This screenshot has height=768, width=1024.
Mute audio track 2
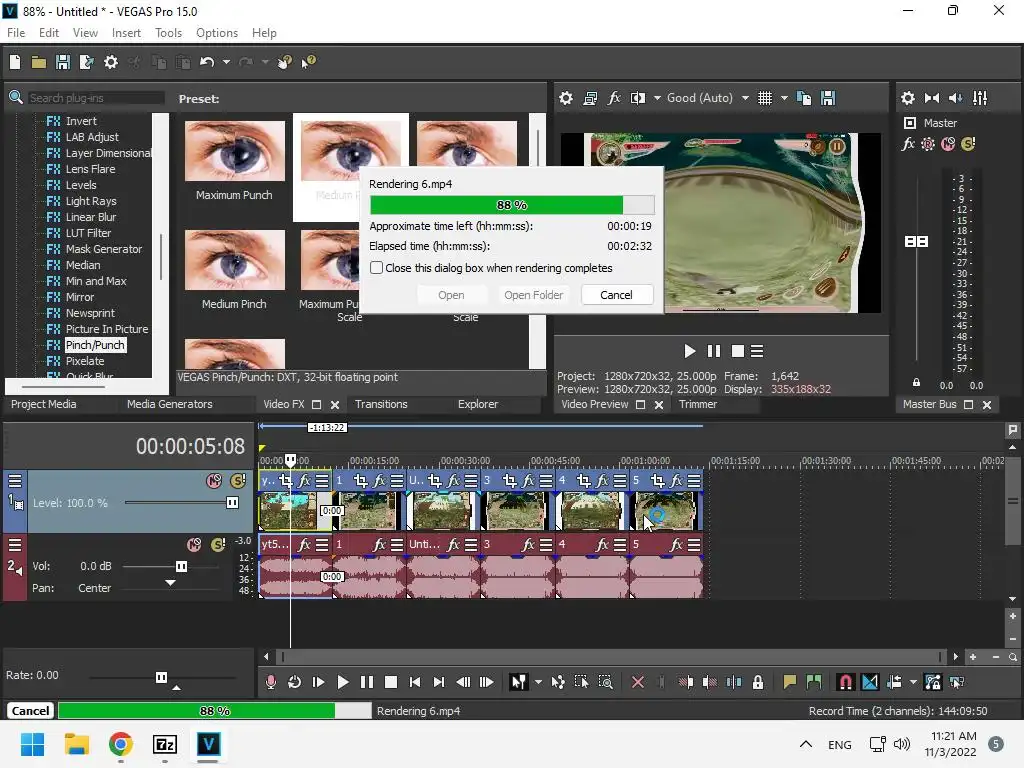tap(194, 545)
